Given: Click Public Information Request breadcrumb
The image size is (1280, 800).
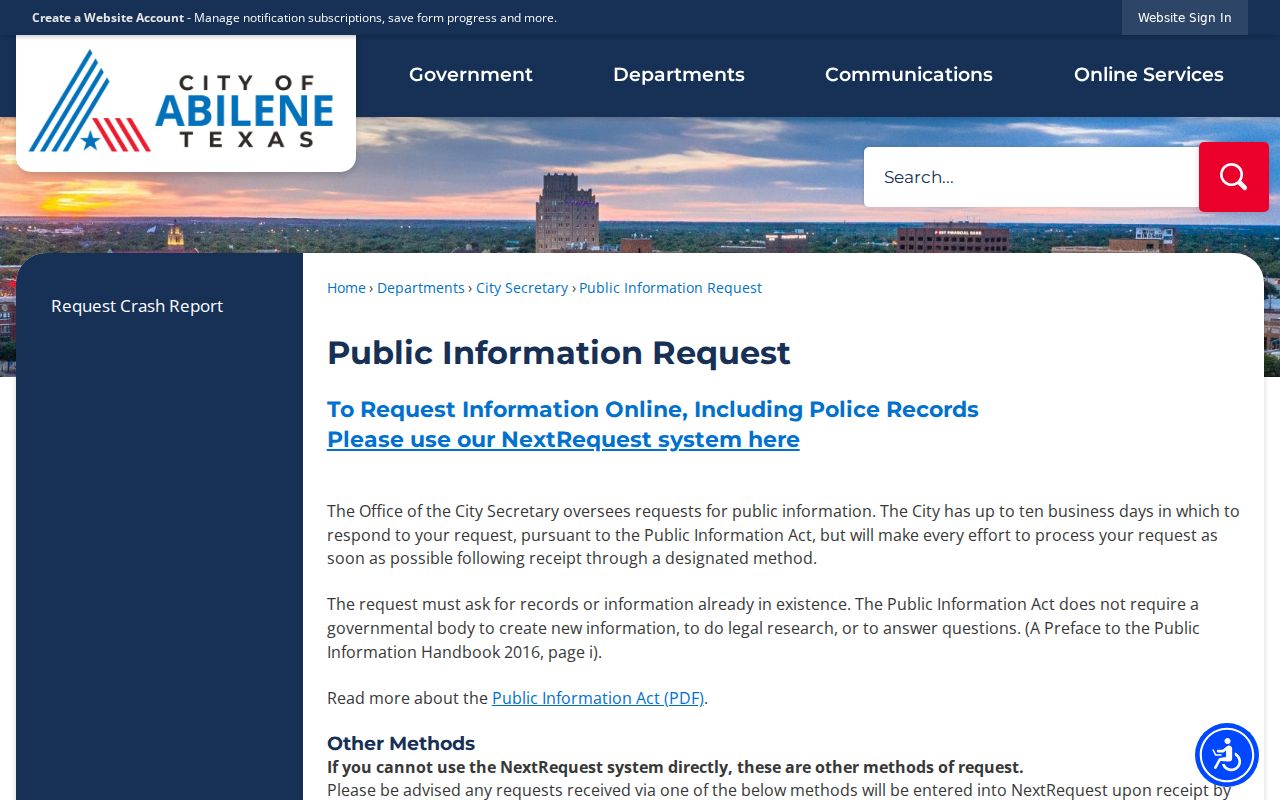Looking at the screenshot, I should [x=670, y=288].
